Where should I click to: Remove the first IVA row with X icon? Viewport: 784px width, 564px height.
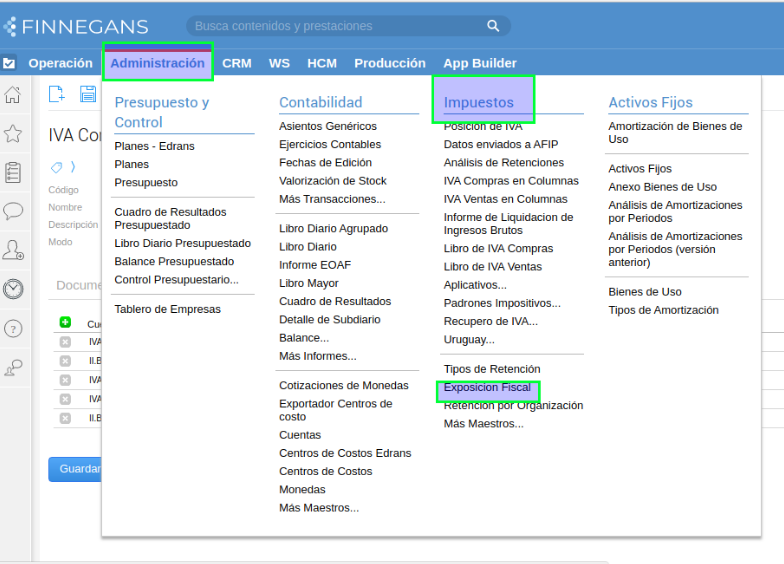65,342
